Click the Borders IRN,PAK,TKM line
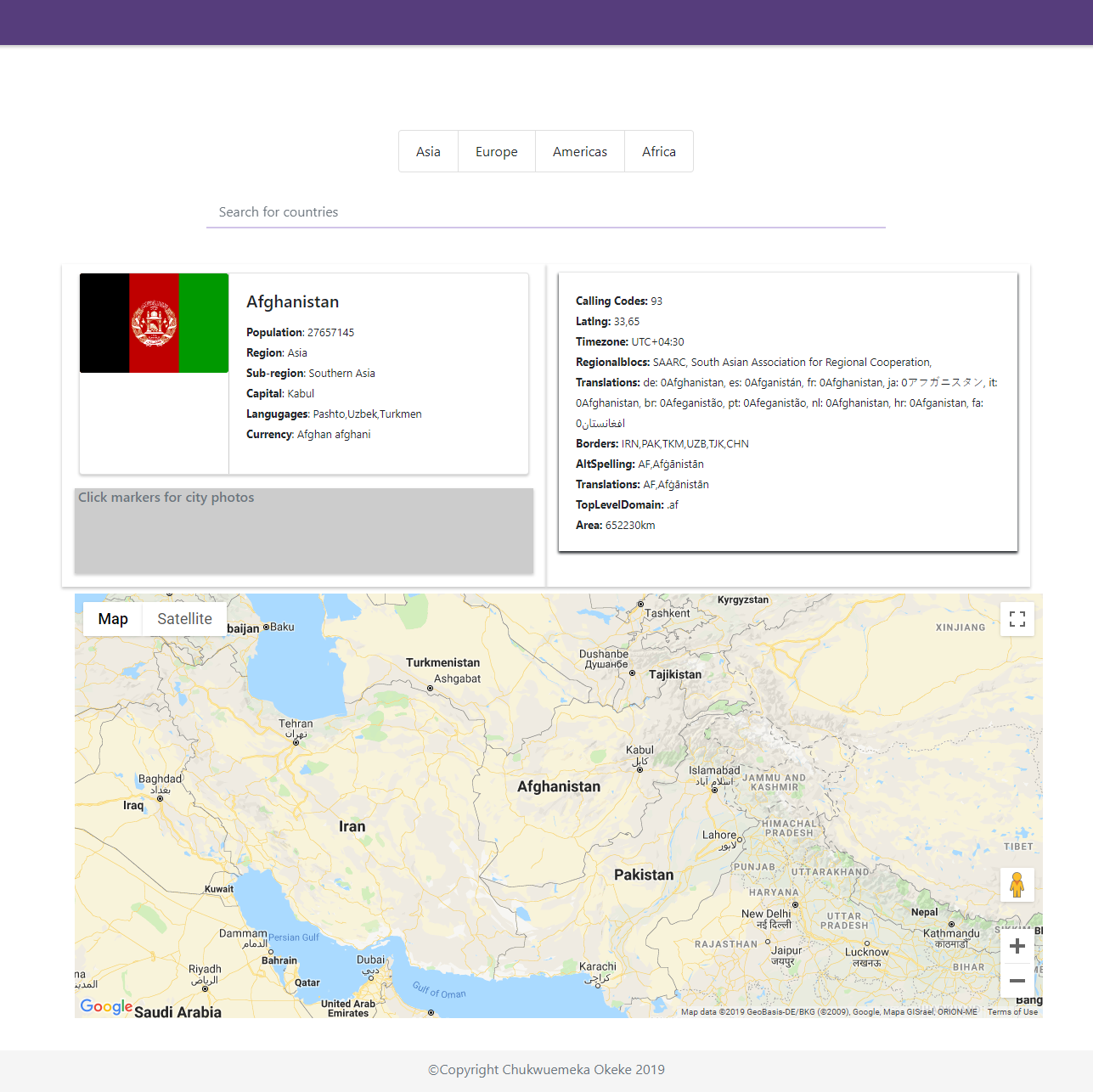The width and height of the screenshot is (1093, 1092). click(662, 443)
